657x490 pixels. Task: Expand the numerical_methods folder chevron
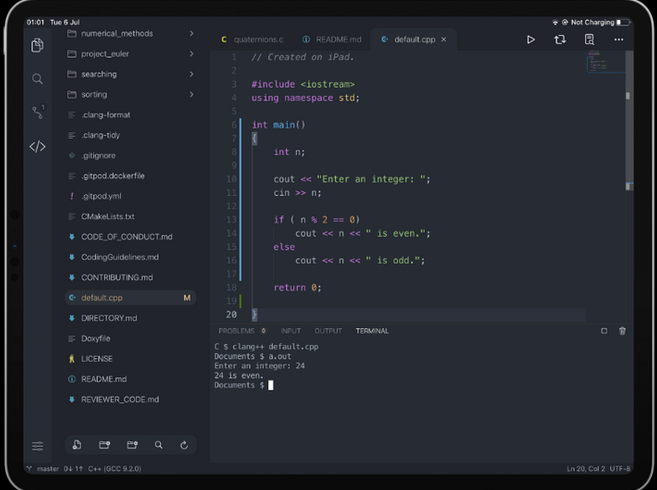tap(191, 33)
